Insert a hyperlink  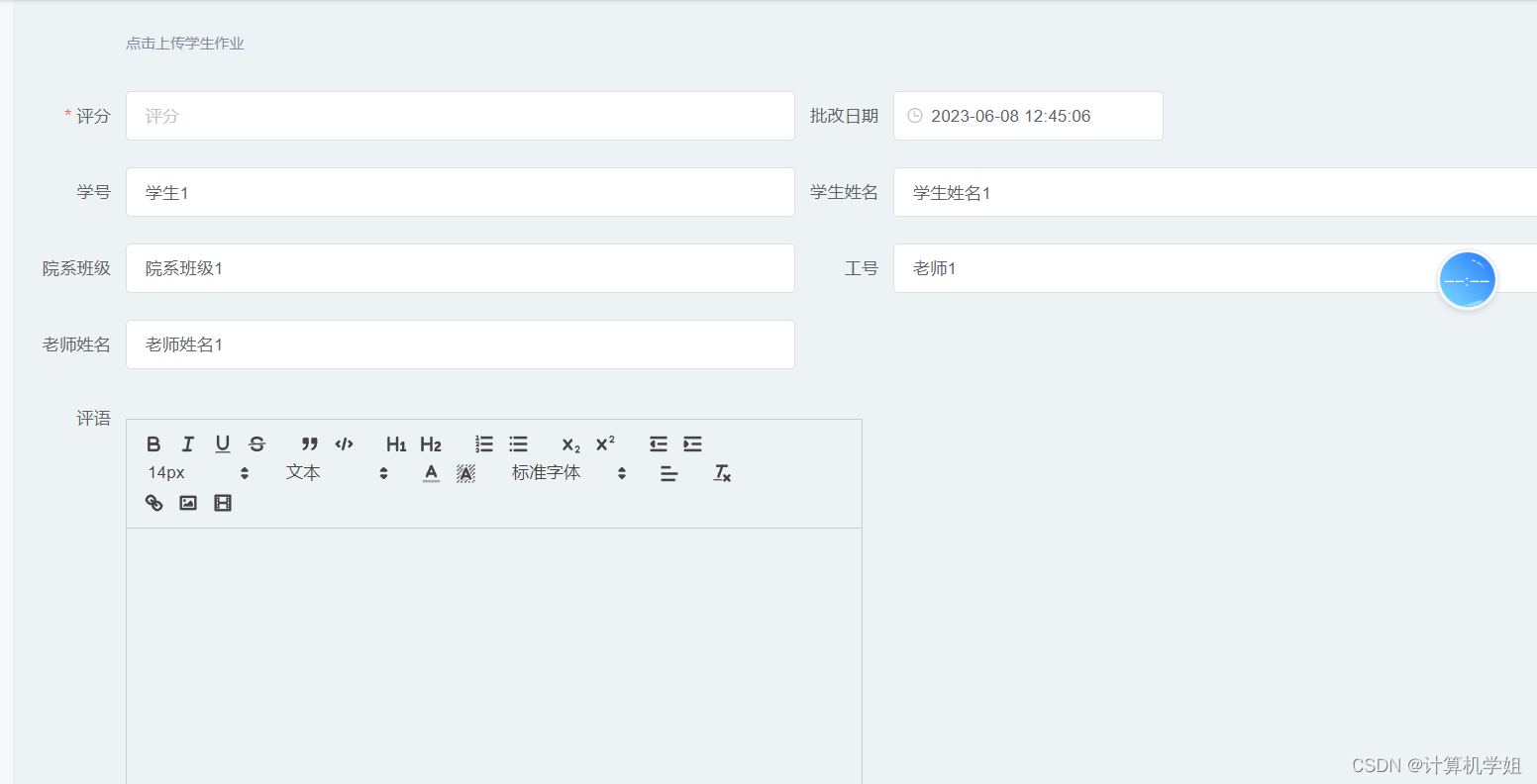point(154,503)
